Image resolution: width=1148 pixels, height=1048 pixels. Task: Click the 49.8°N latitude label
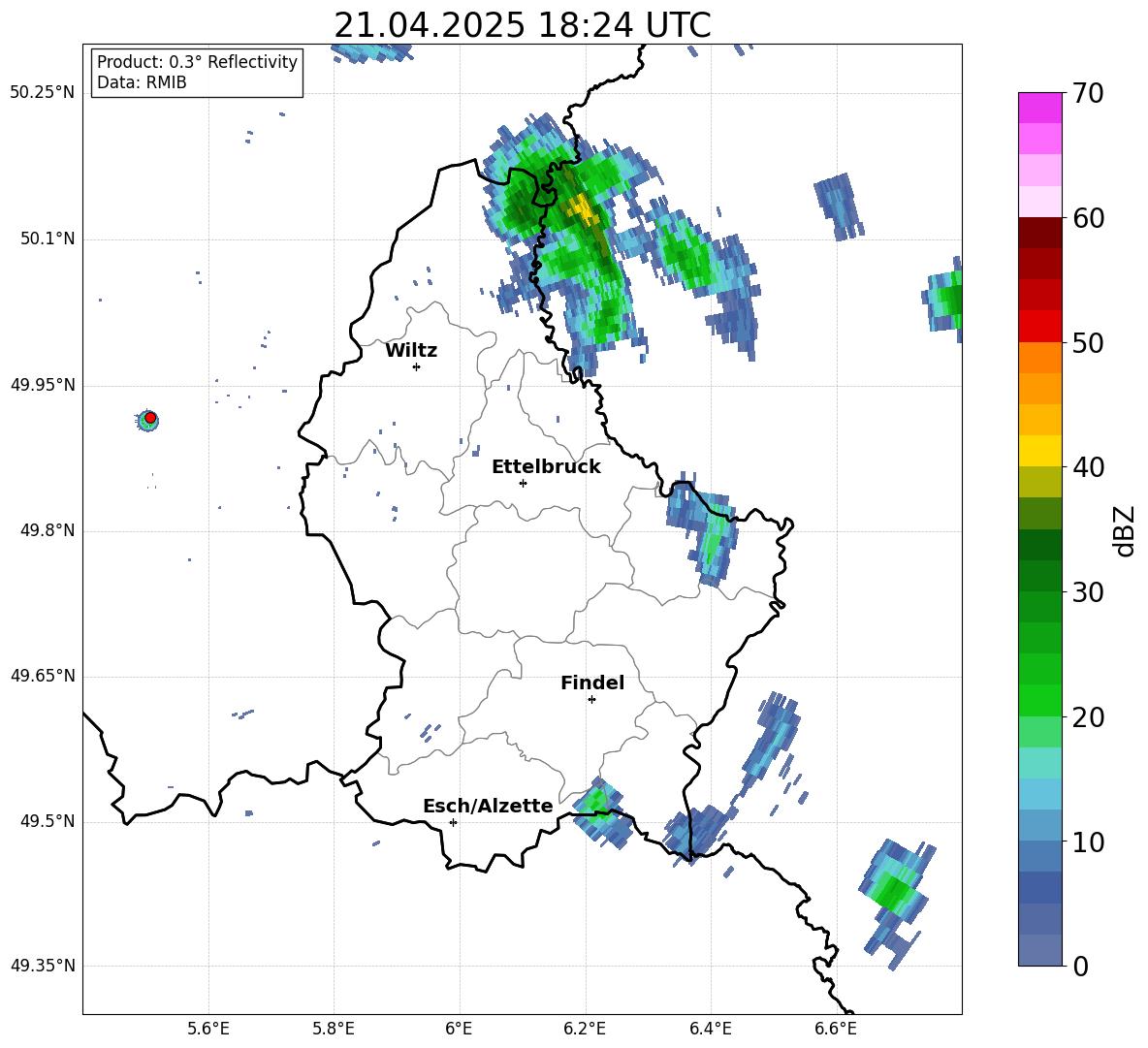48,530
